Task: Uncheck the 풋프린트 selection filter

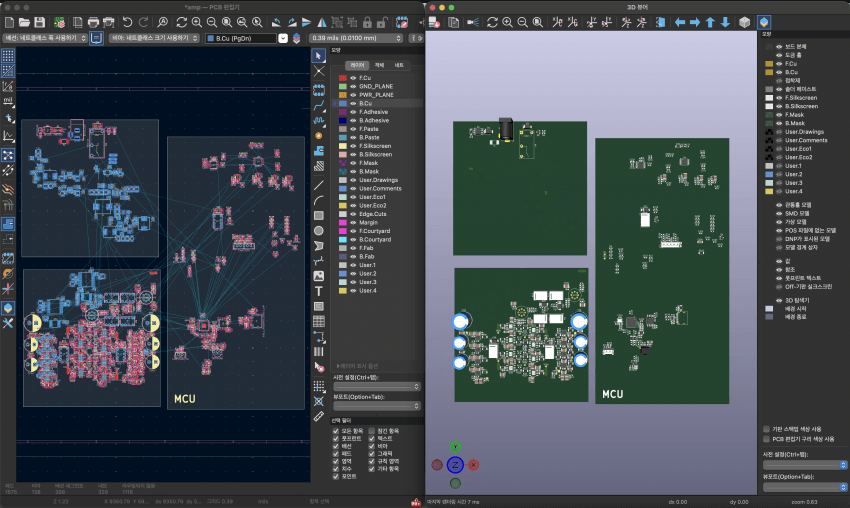Action: pos(336,439)
